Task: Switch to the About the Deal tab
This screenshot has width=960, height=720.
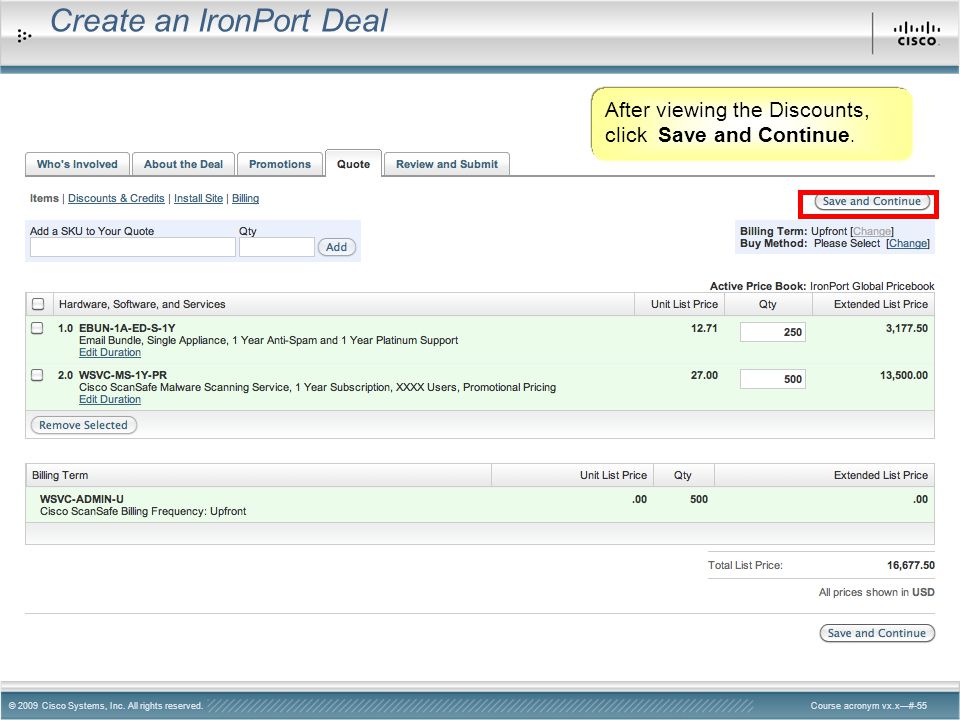Action: click(x=183, y=164)
